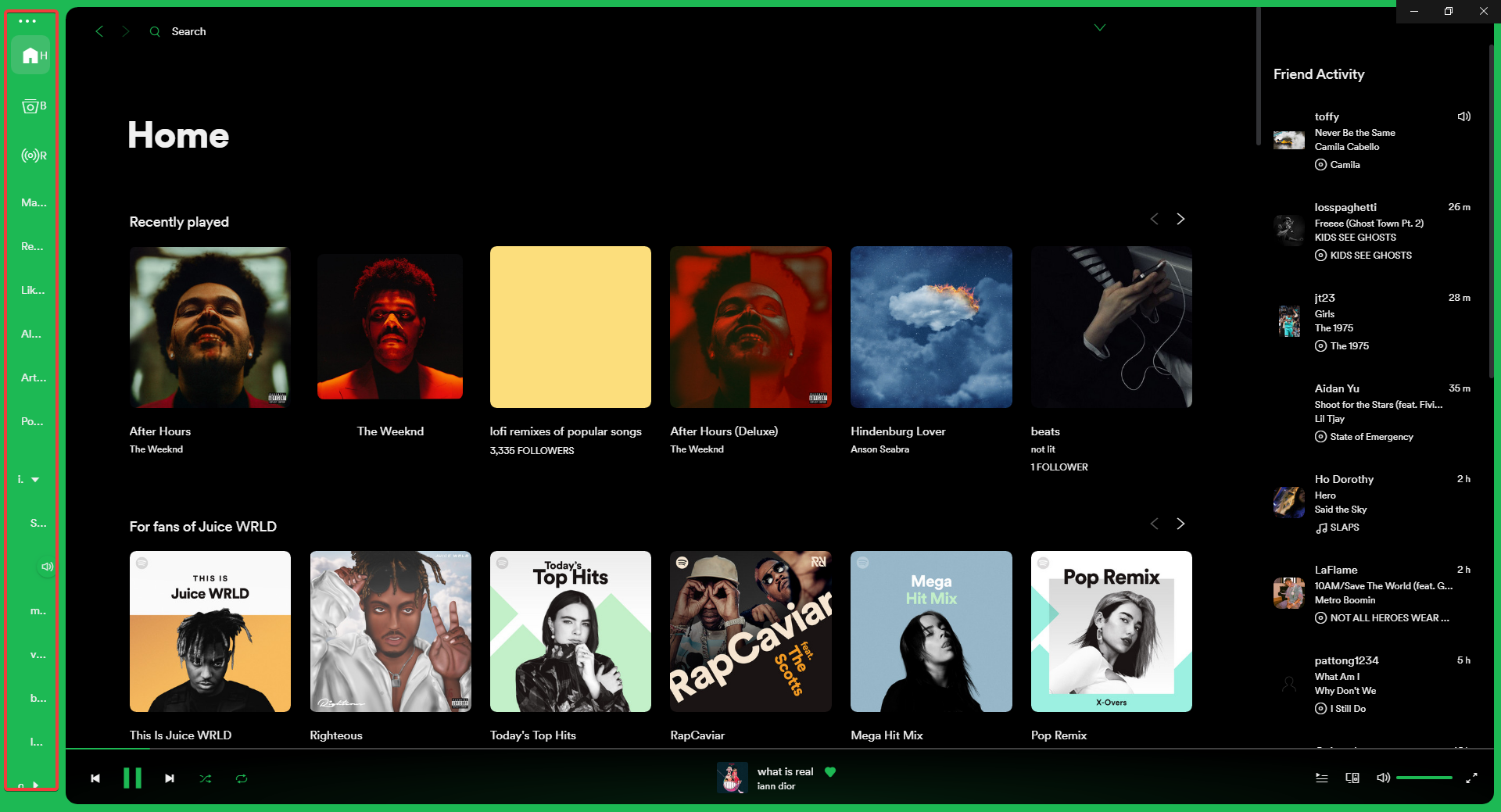The width and height of the screenshot is (1501, 812).
Task: Toggle shuffle playback
Action: pos(206,778)
